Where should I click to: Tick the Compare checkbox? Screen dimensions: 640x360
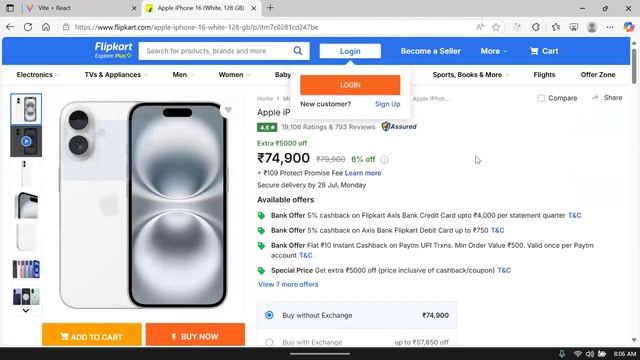[x=541, y=98]
